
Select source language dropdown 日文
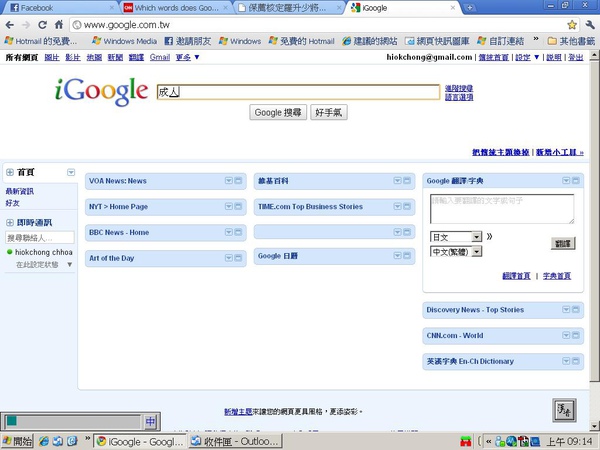pyautogui.click(x=456, y=237)
